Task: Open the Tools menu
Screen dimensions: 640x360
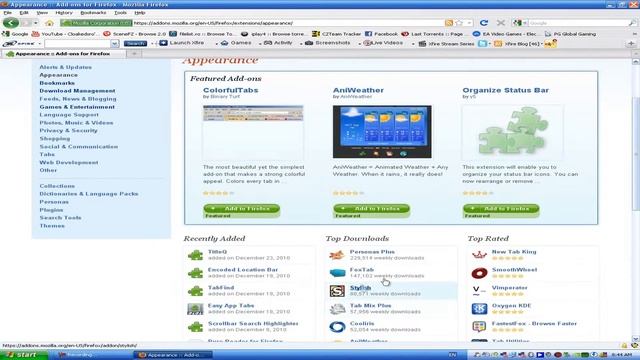Action: coord(120,13)
